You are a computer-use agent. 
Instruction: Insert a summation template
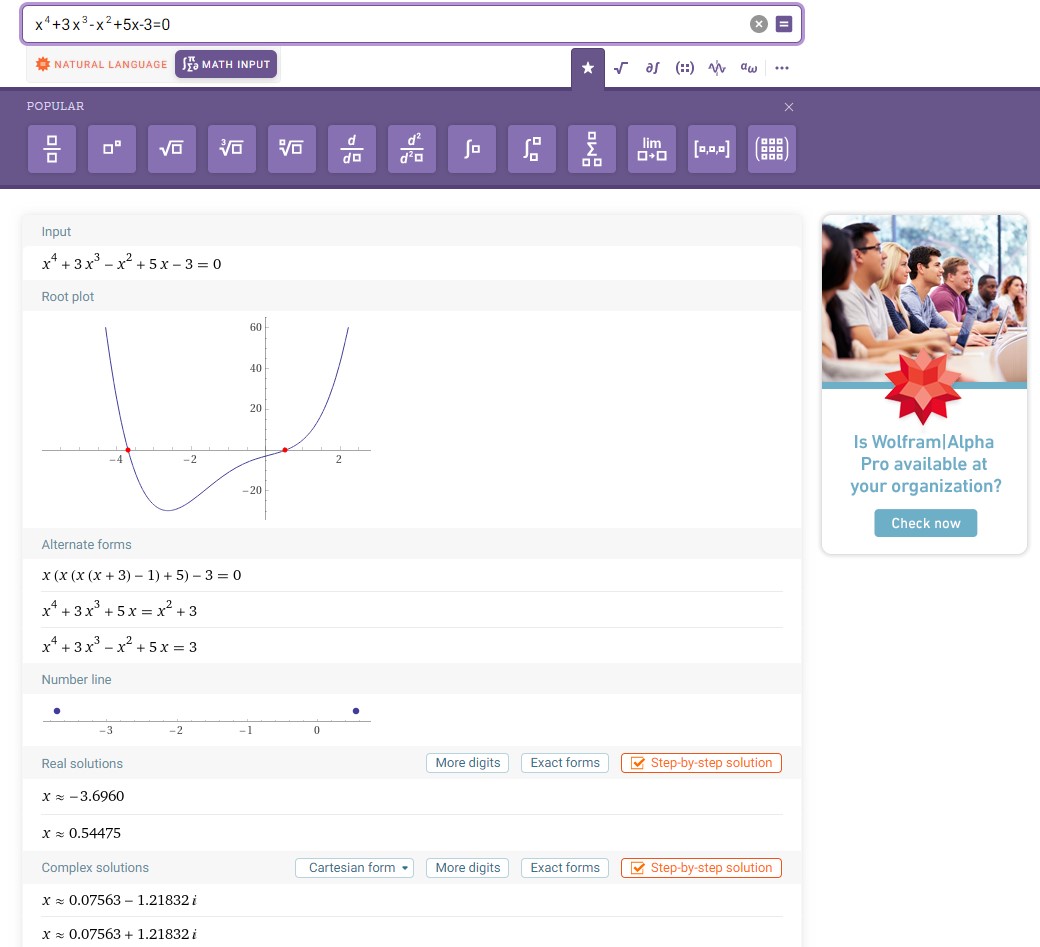[592, 149]
